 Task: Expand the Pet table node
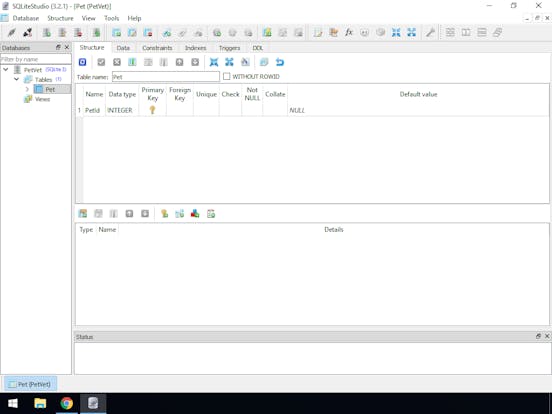coord(27,89)
